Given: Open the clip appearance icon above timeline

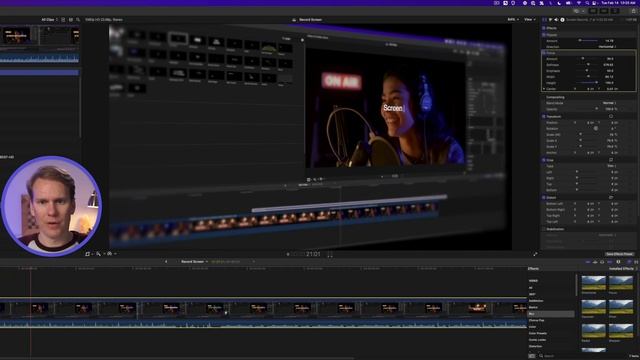Looking at the screenshot, I should pos(618,262).
